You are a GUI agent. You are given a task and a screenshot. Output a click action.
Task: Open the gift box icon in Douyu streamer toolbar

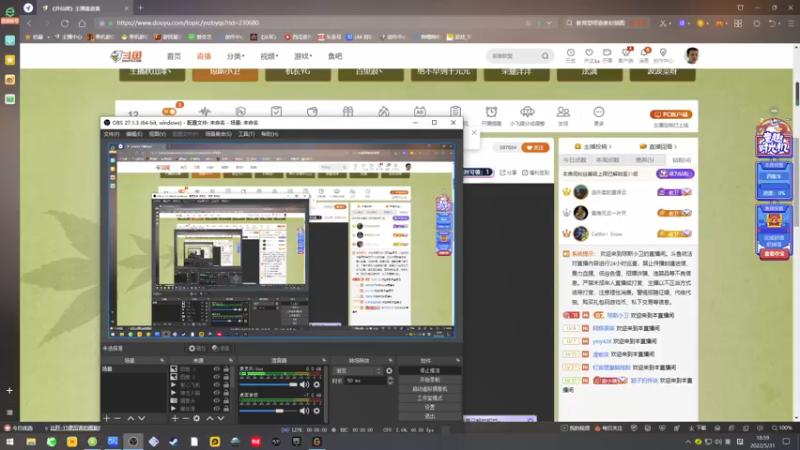pos(348,111)
